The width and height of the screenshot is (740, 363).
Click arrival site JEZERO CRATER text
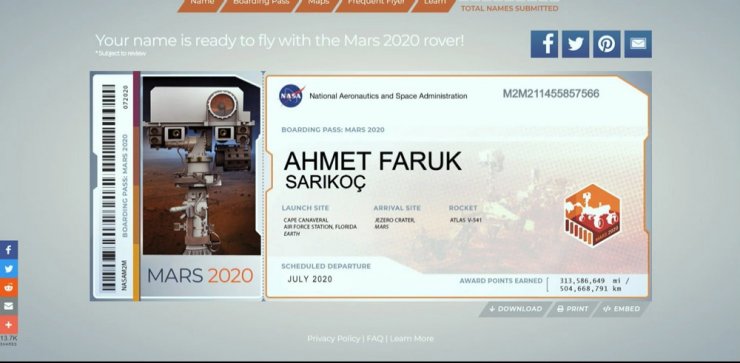(395, 220)
